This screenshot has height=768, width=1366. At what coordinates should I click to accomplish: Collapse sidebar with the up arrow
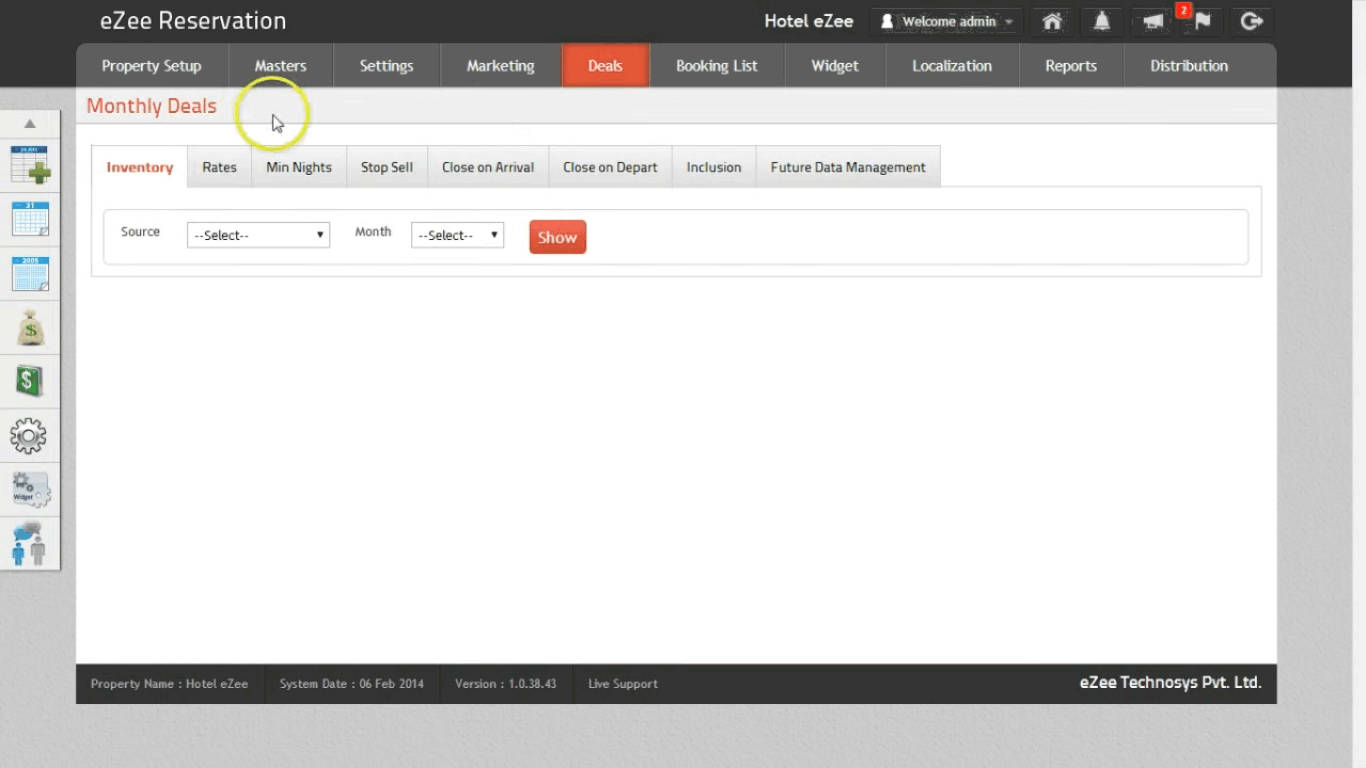click(30, 124)
